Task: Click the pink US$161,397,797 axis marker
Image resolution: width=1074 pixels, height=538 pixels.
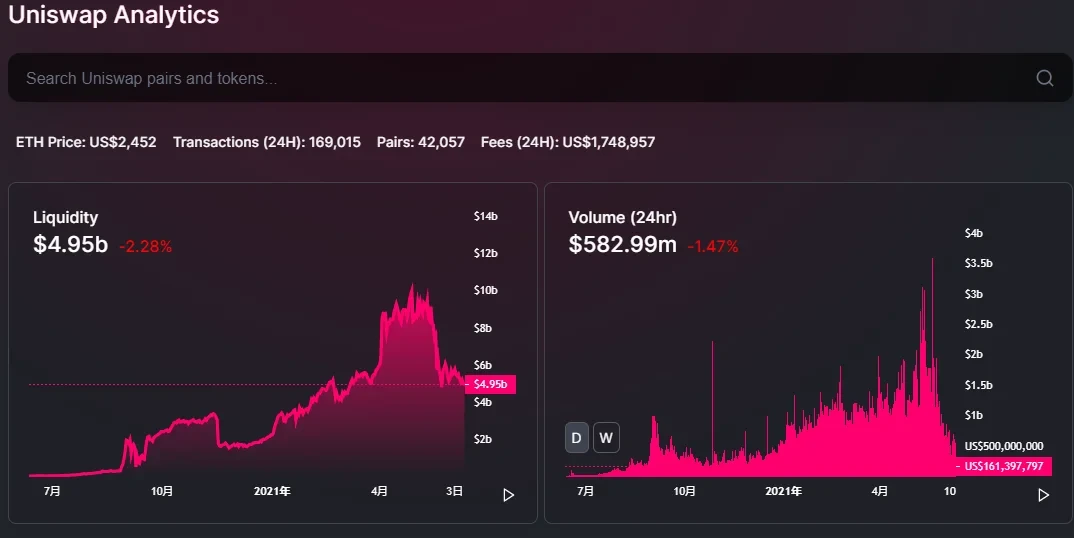Action: [x=1003, y=466]
